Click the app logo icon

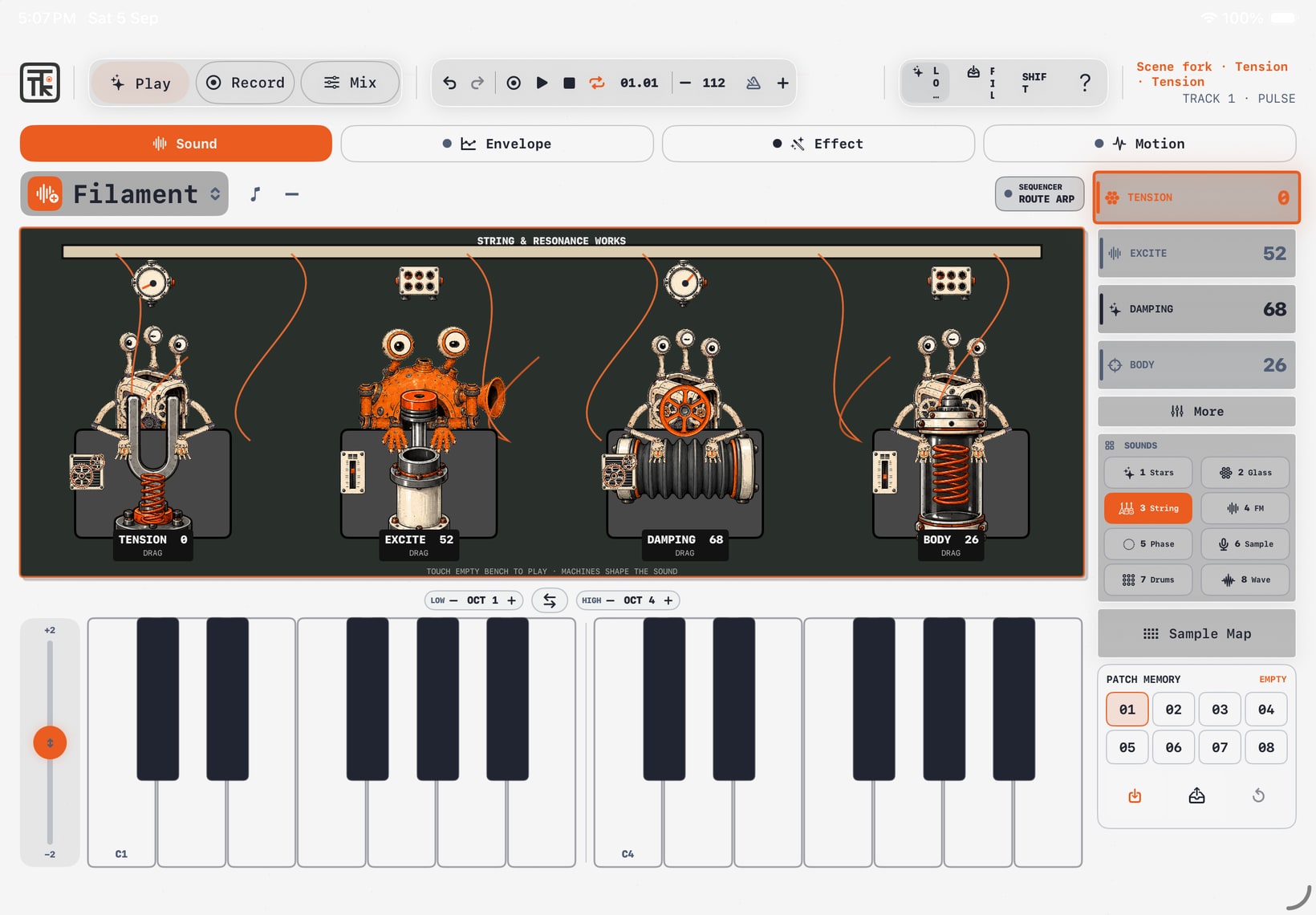(x=40, y=83)
